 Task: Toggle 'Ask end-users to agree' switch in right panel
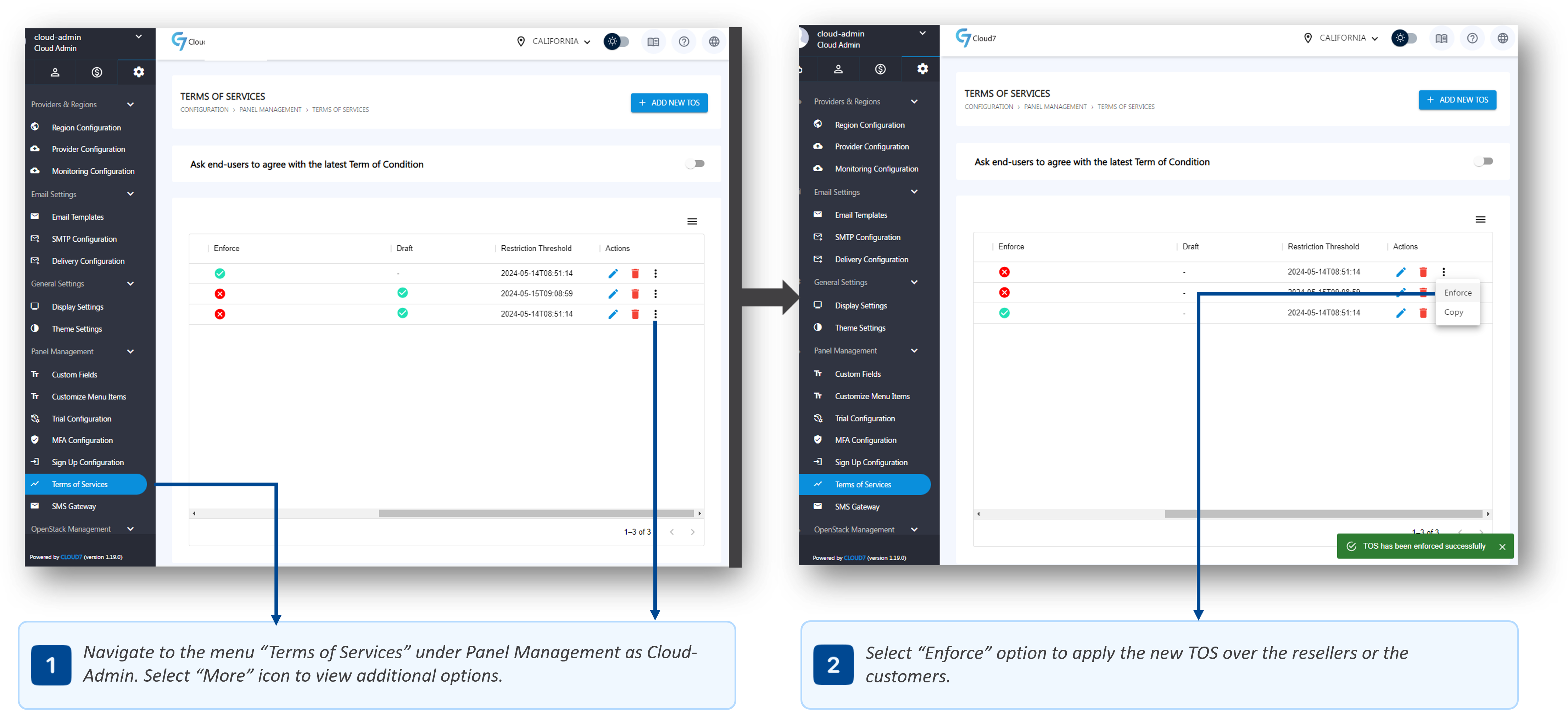(x=1483, y=161)
